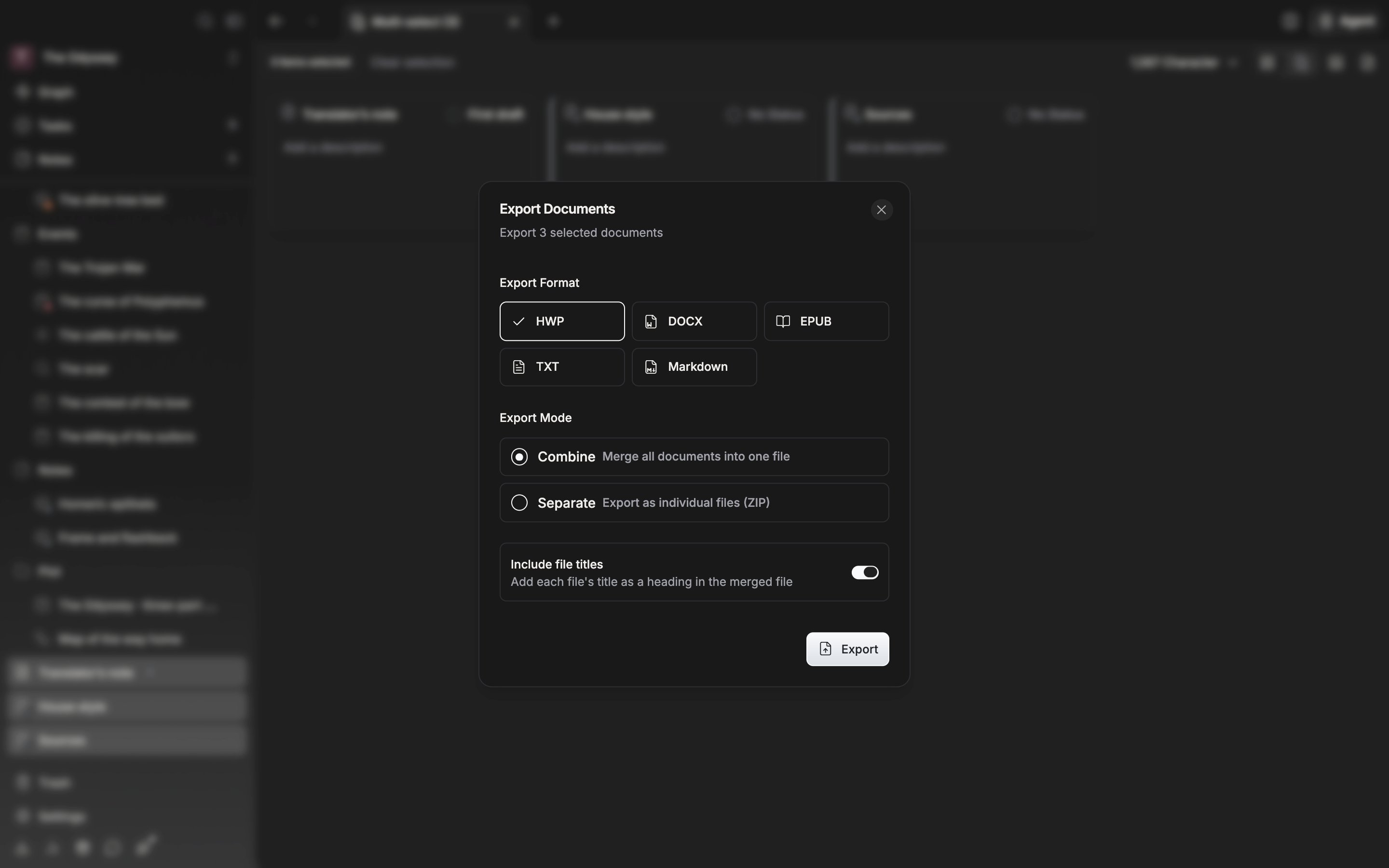This screenshot has width=1389, height=868.
Task: Select the Combine export mode
Action: pos(694,457)
